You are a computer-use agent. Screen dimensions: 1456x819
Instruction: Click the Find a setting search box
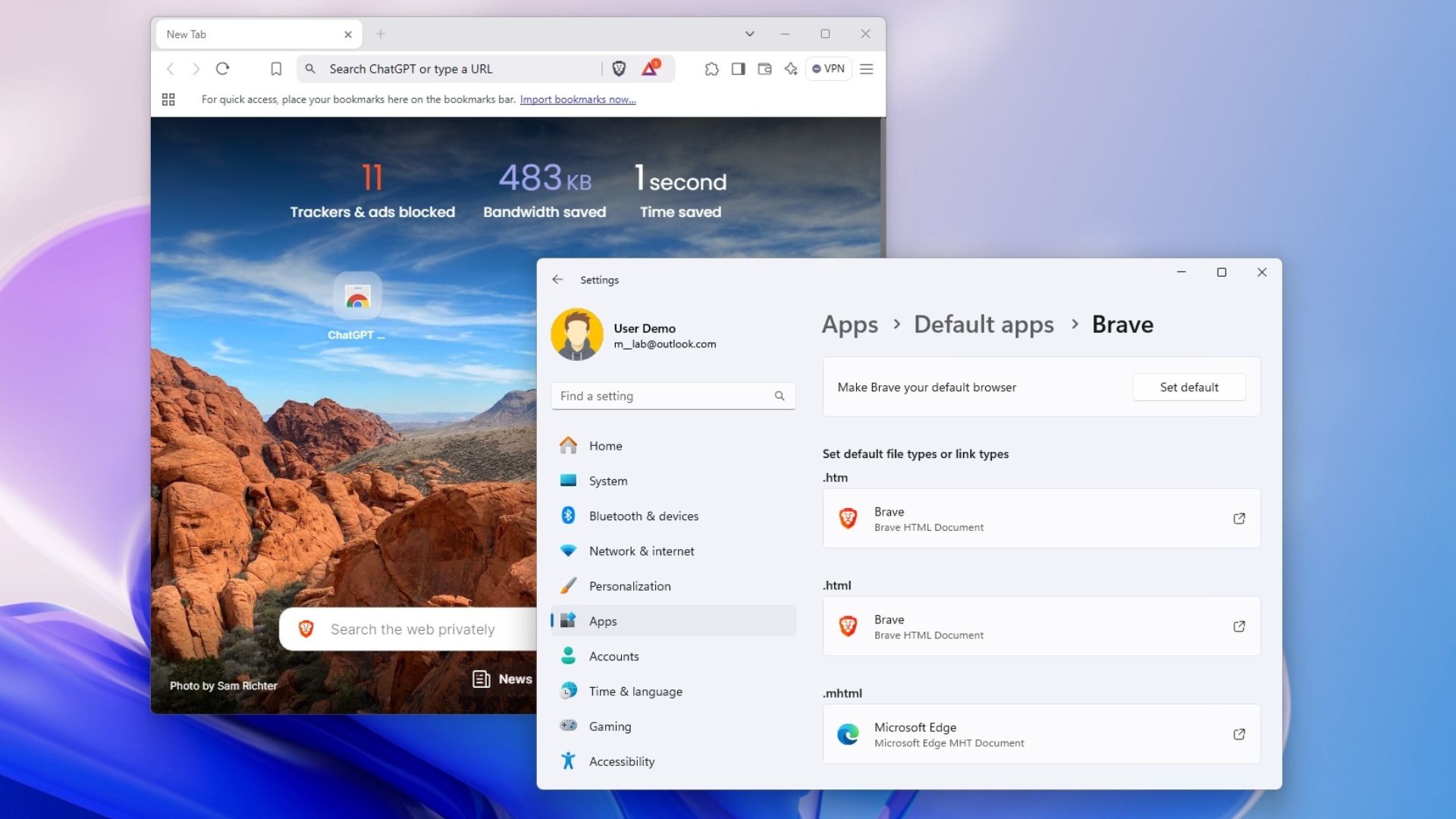pos(673,396)
